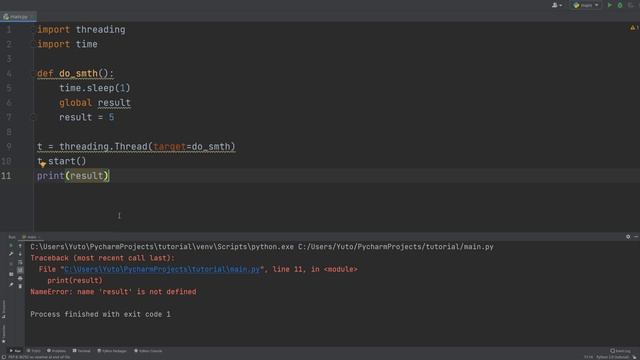The height and width of the screenshot is (360, 640).
Task: Open the run configuration dropdown labeled main
Action: click(586, 5)
